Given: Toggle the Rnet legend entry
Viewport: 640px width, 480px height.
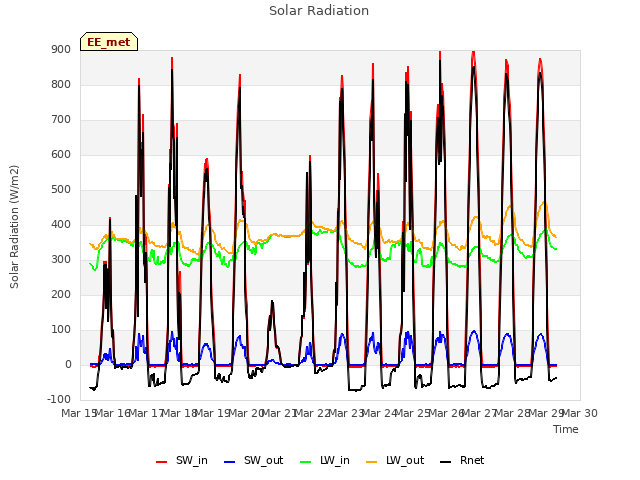Looking at the screenshot, I should [462, 460].
